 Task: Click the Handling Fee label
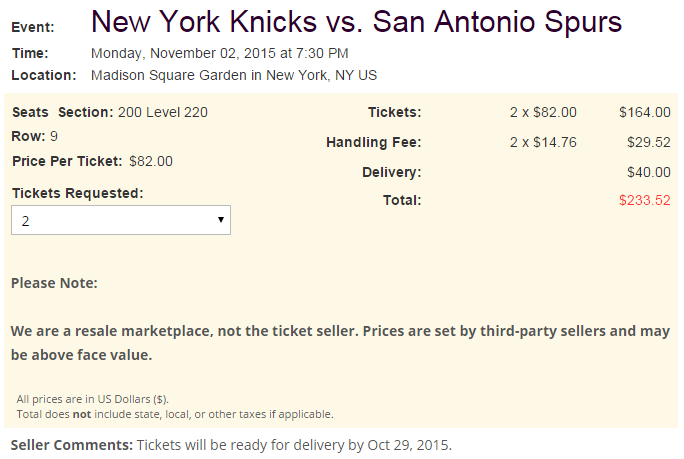pyautogui.click(x=373, y=143)
